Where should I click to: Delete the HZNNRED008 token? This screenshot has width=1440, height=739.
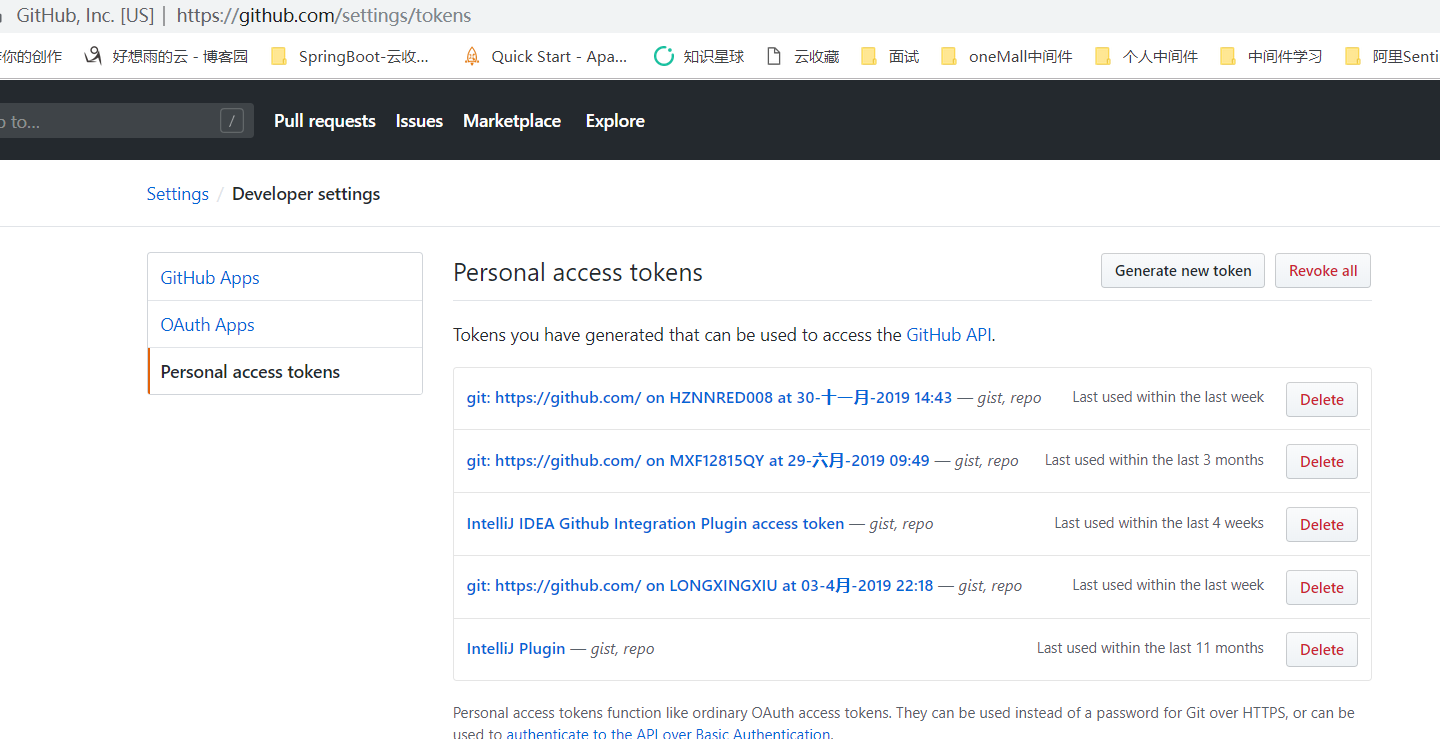1322,399
